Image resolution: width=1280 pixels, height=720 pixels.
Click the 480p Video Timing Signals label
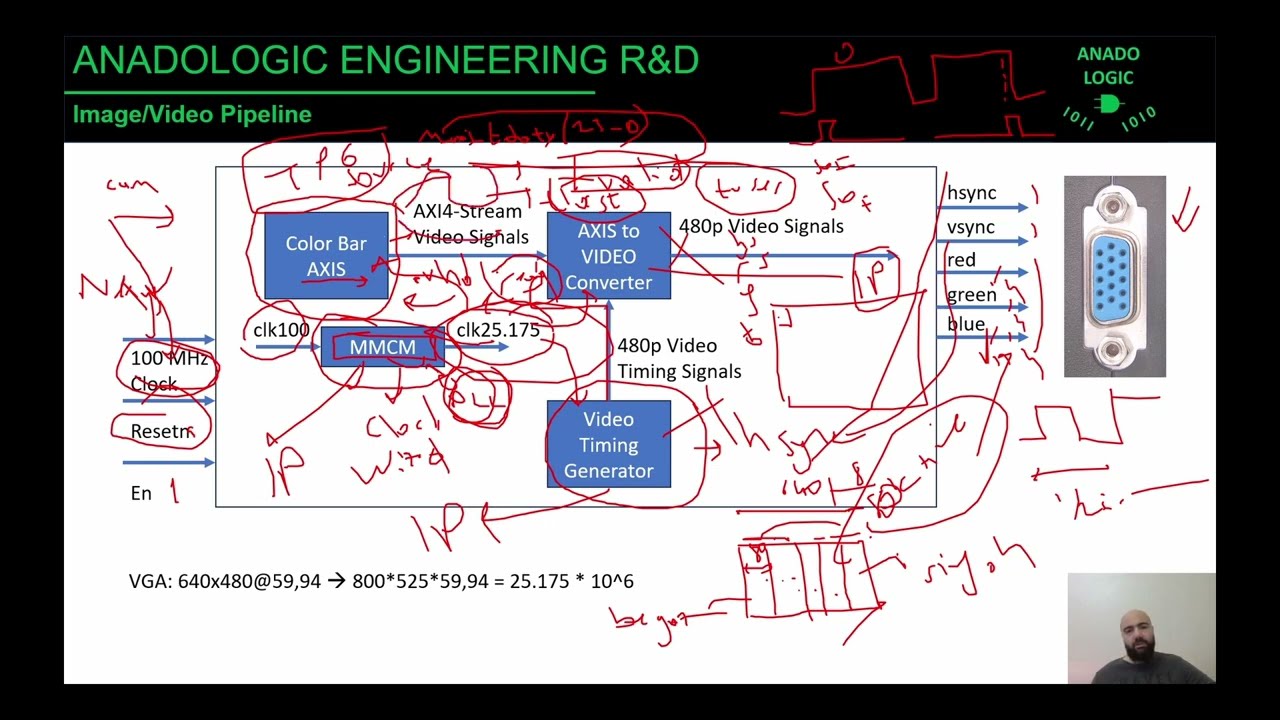click(x=679, y=358)
